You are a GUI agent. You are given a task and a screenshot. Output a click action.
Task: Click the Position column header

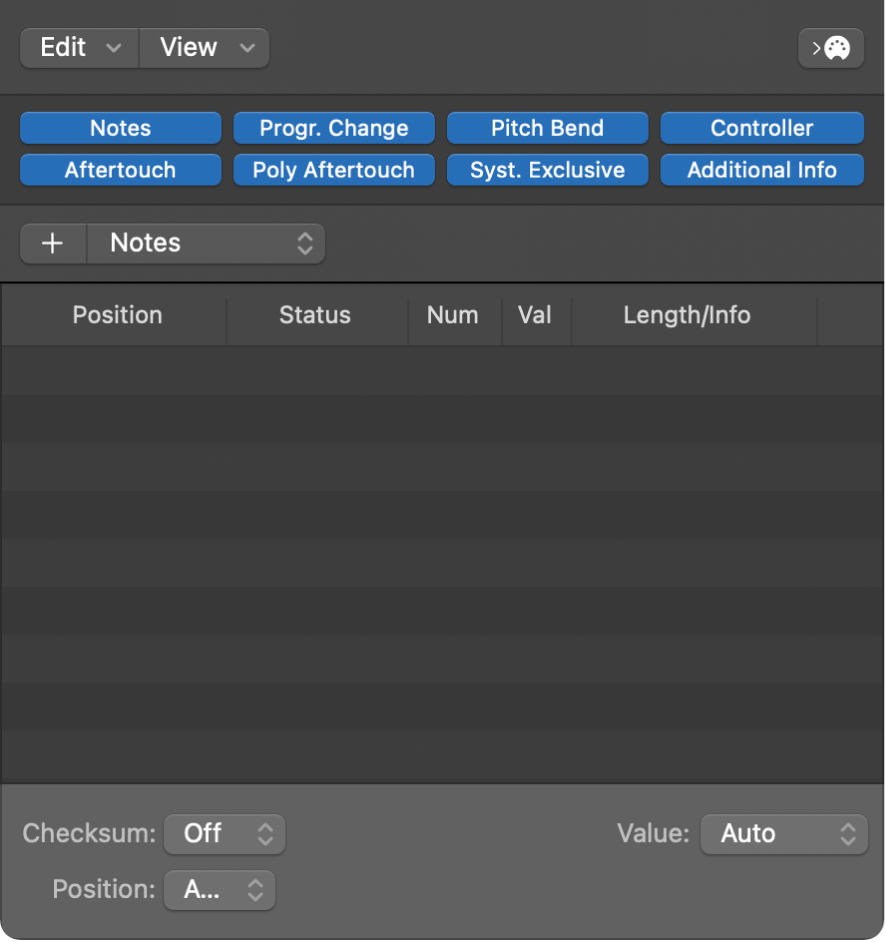[116, 315]
